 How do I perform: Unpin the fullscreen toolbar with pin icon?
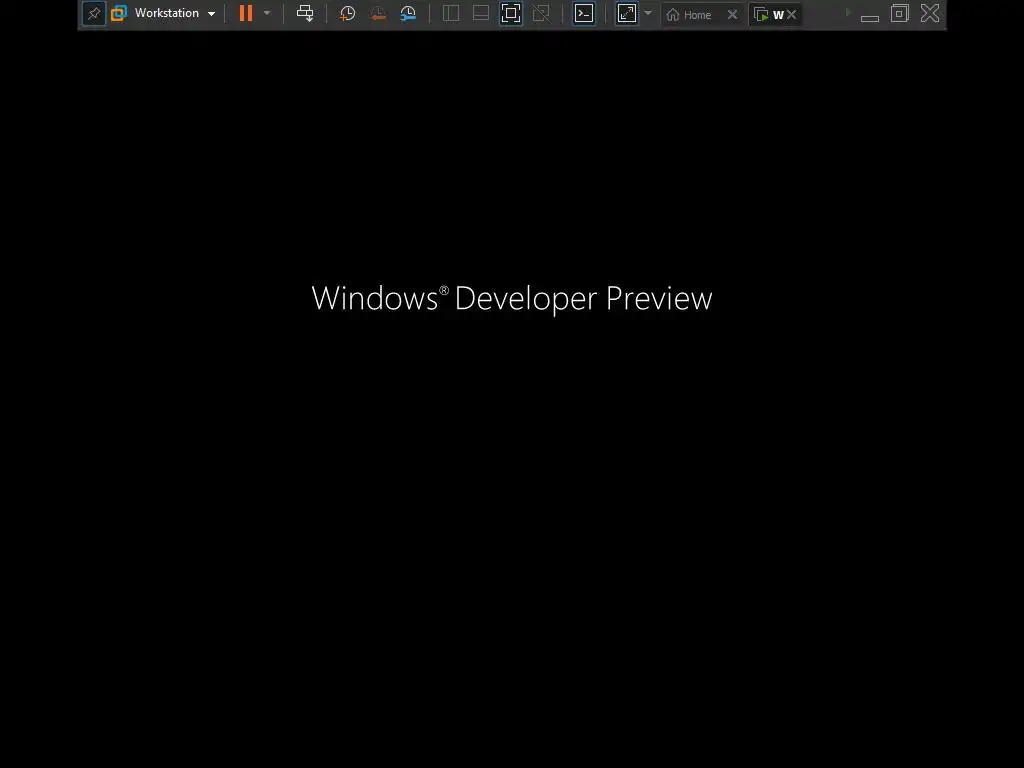tap(94, 13)
